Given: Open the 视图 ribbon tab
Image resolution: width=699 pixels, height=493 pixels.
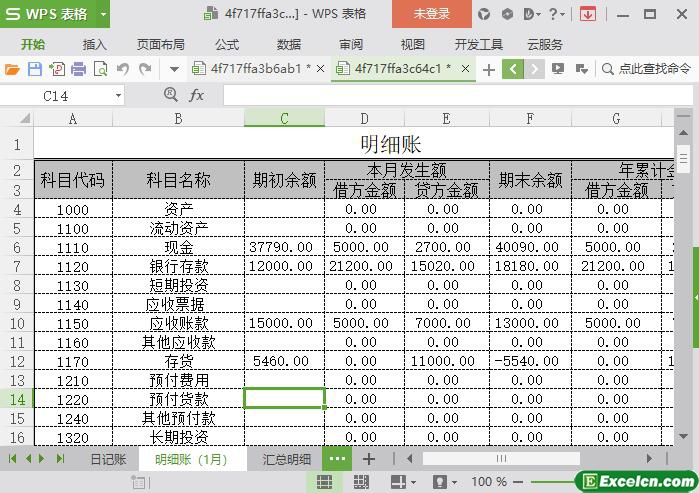Looking at the screenshot, I should (x=412, y=45).
